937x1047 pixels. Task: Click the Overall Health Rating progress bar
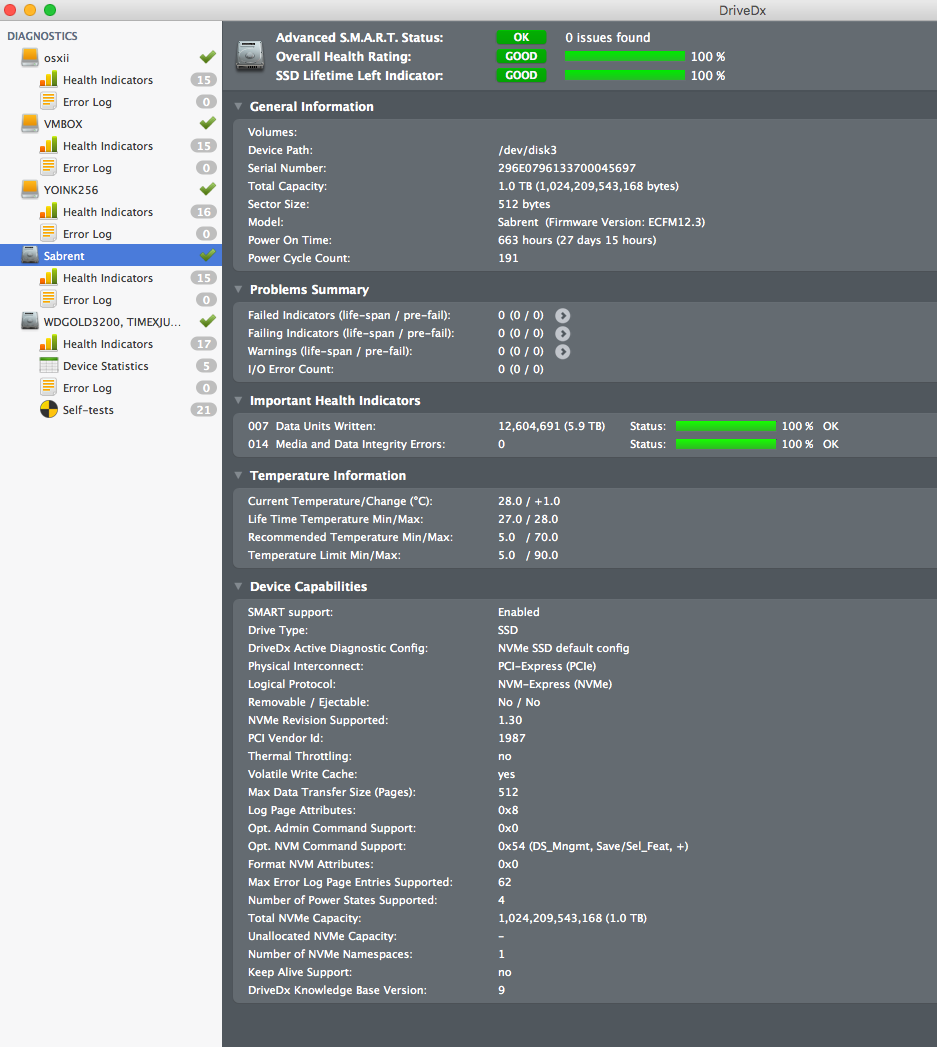tap(624, 56)
